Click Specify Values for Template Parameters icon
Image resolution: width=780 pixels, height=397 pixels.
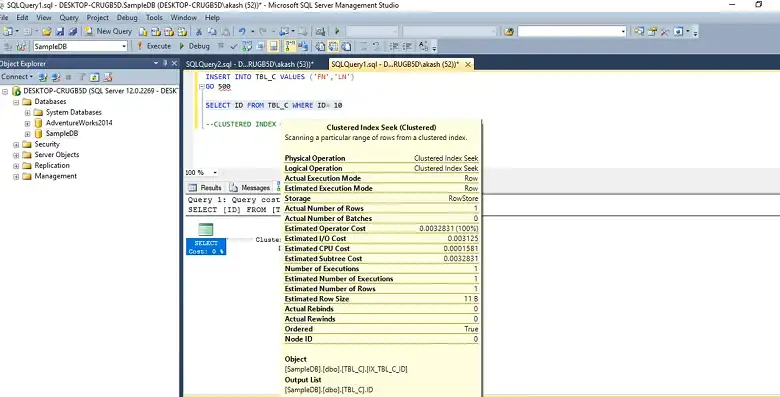pos(423,46)
